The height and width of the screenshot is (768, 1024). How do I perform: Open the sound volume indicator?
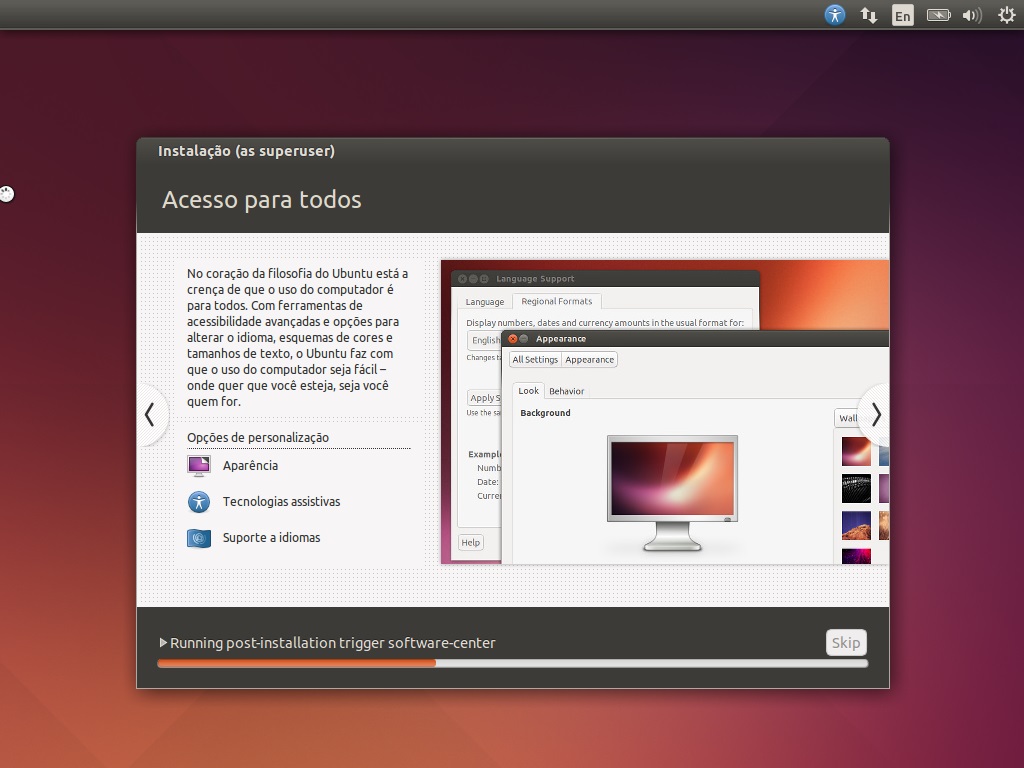[x=971, y=15]
